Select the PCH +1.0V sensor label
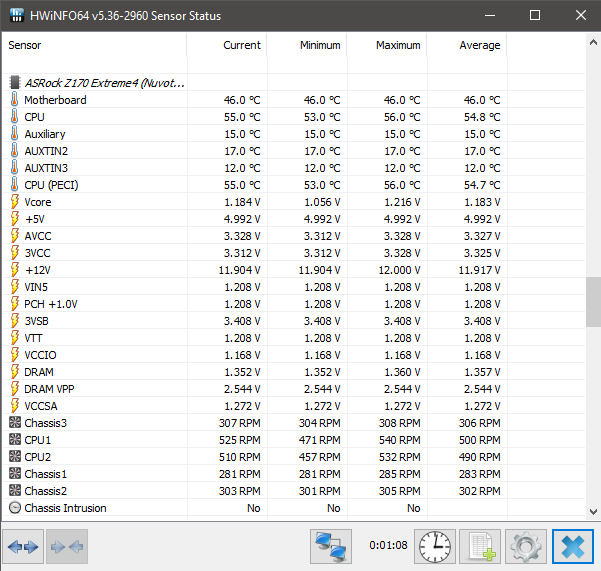The width and height of the screenshot is (601, 571). click(x=51, y=304)
